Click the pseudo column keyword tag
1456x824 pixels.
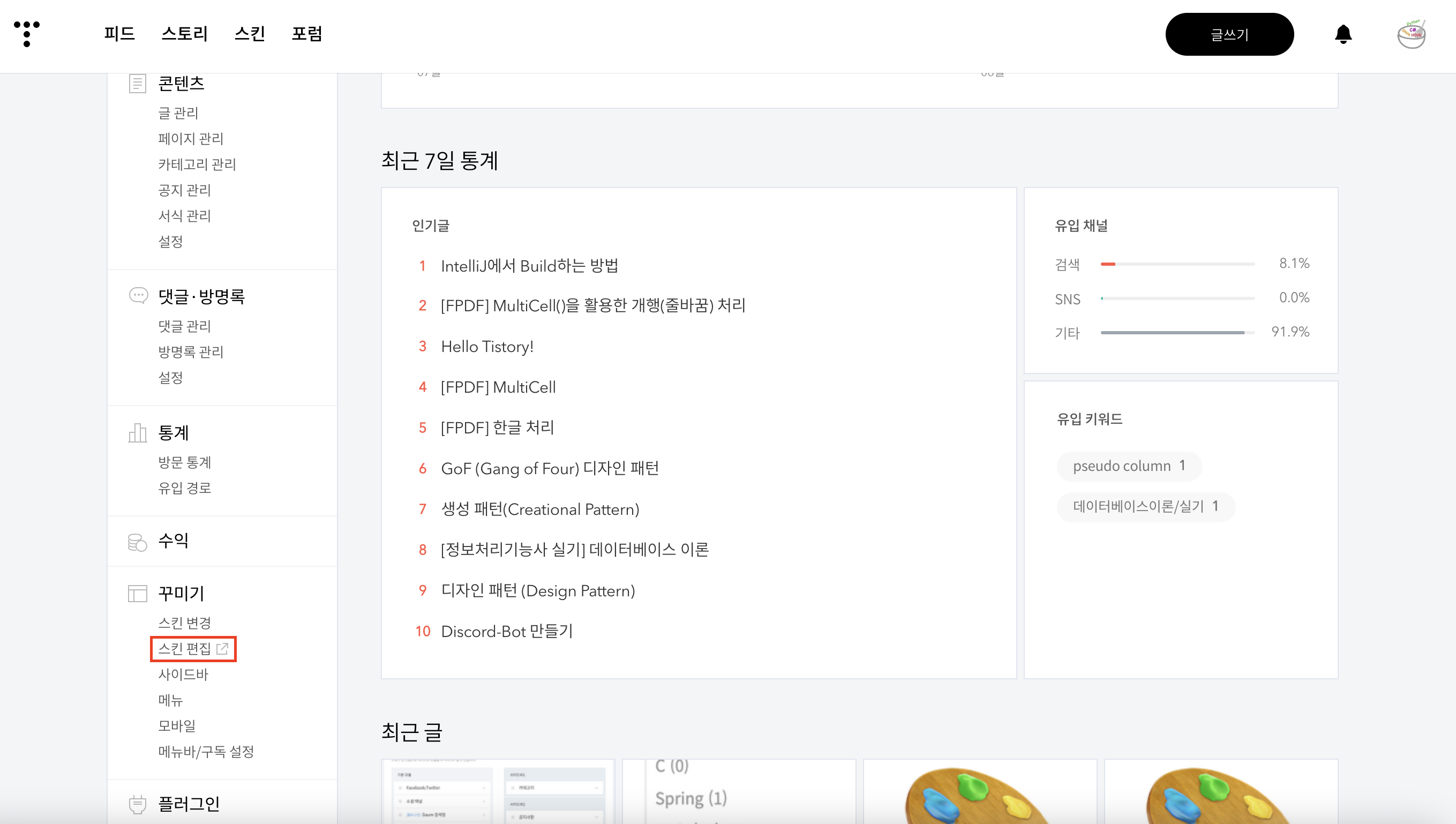(x=1128, y=466)
